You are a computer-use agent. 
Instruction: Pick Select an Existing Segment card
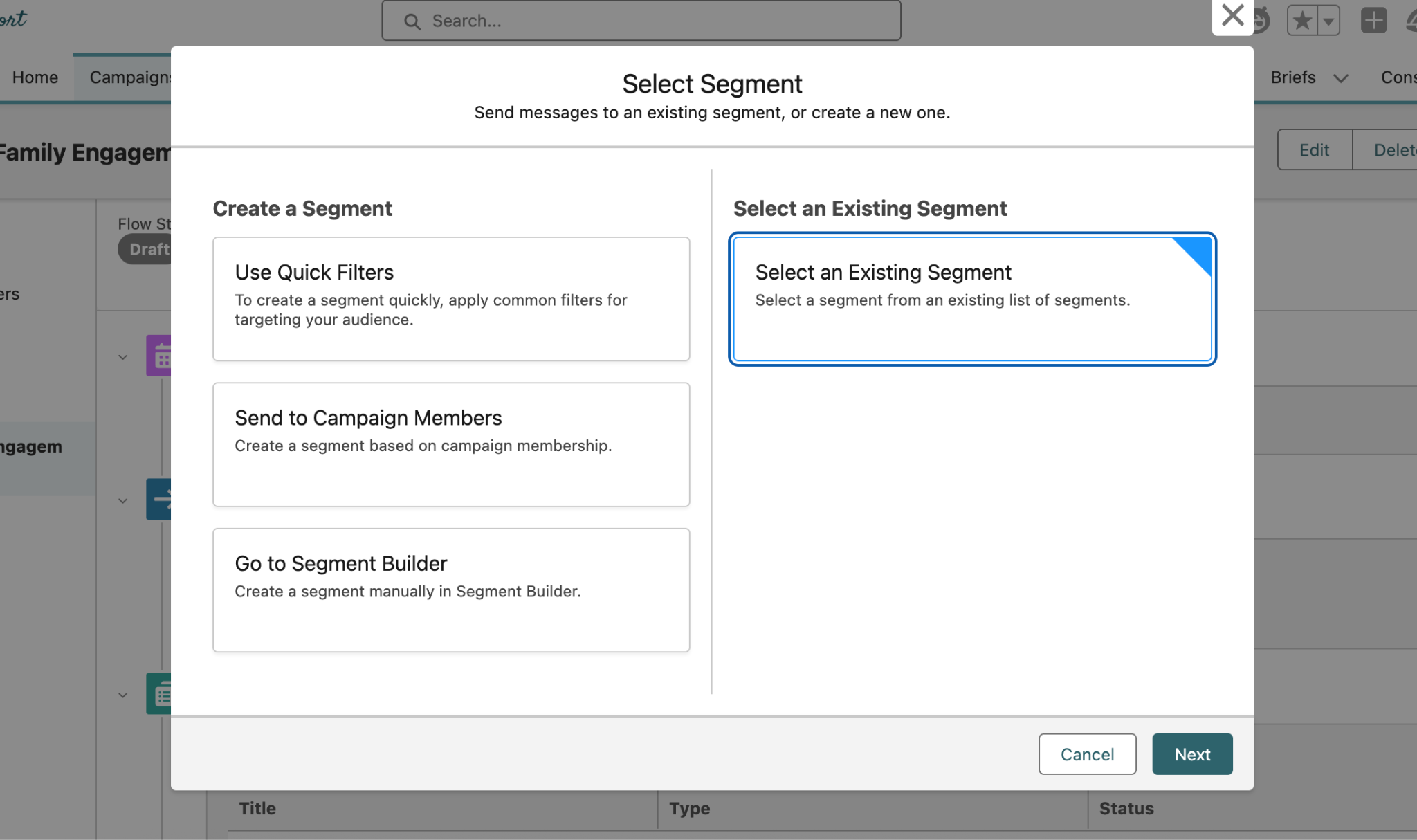[971, 298]
